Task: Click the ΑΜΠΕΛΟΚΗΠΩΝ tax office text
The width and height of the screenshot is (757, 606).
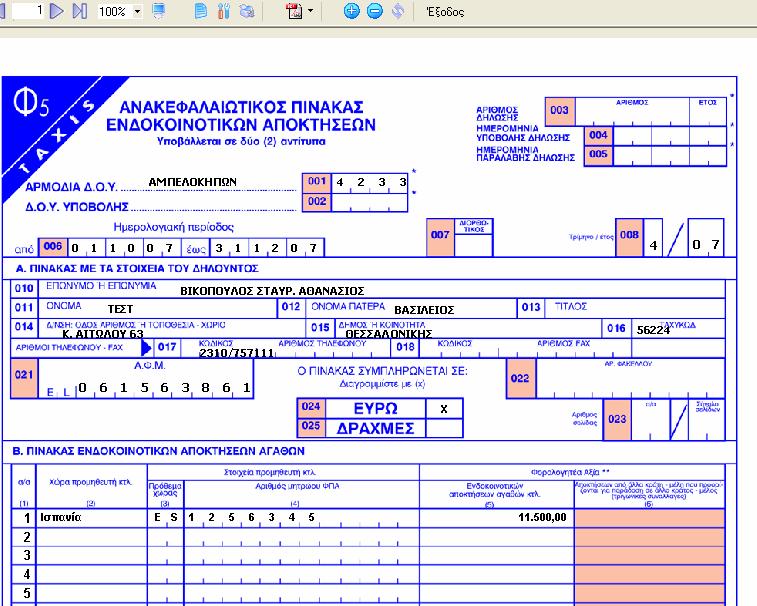Action: point(193,182)
